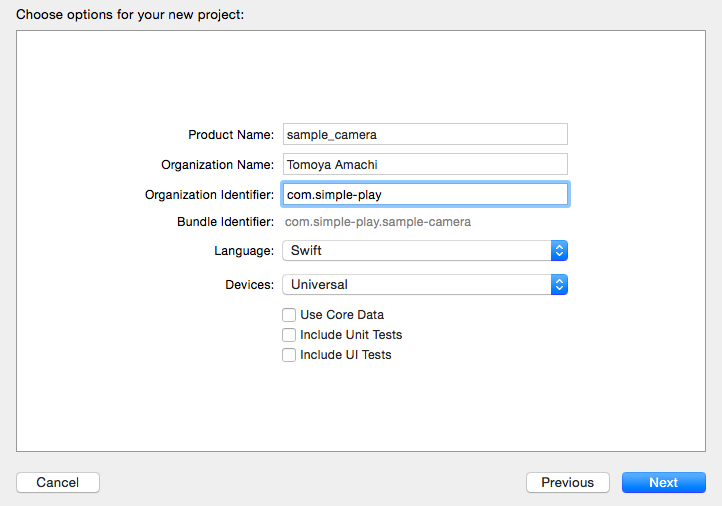The height and width of the screenshot is (506, 722).
Task: Focus the Organization Name input field
Action: pos(424,164)
